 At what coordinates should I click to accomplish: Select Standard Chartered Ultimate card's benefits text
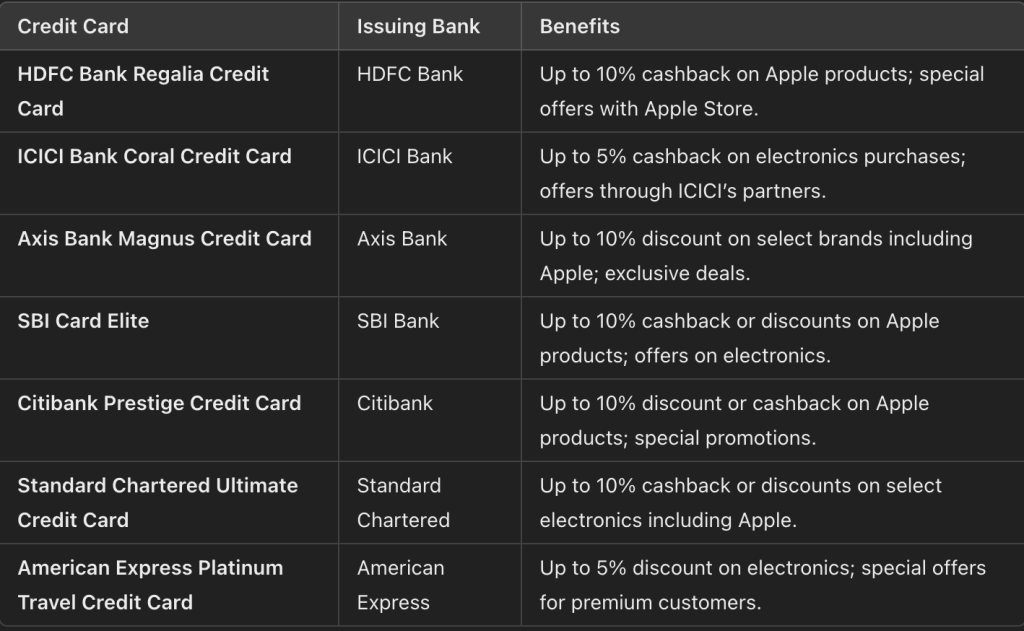740,502
